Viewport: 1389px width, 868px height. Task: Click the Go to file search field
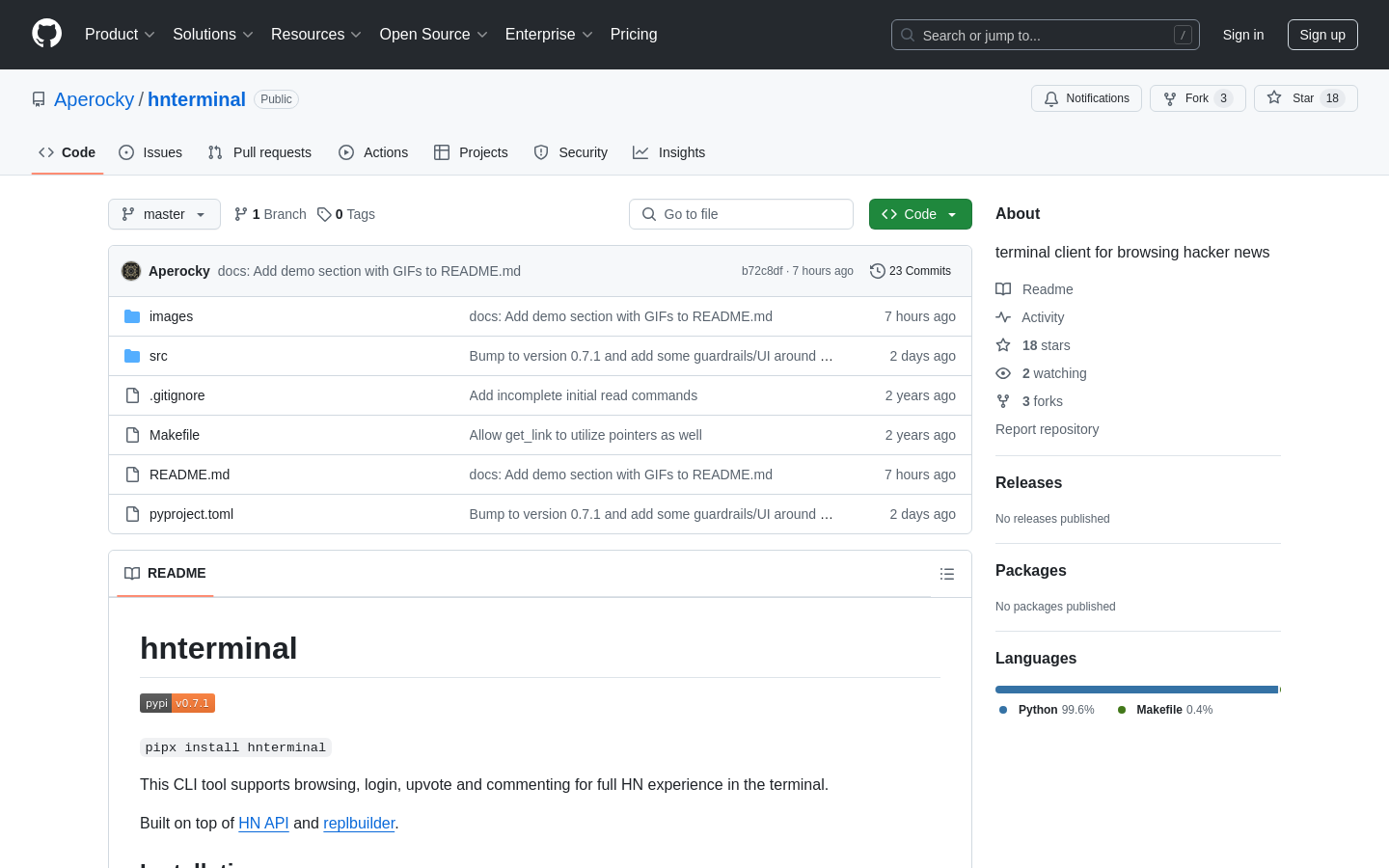(x=741, y=214)
